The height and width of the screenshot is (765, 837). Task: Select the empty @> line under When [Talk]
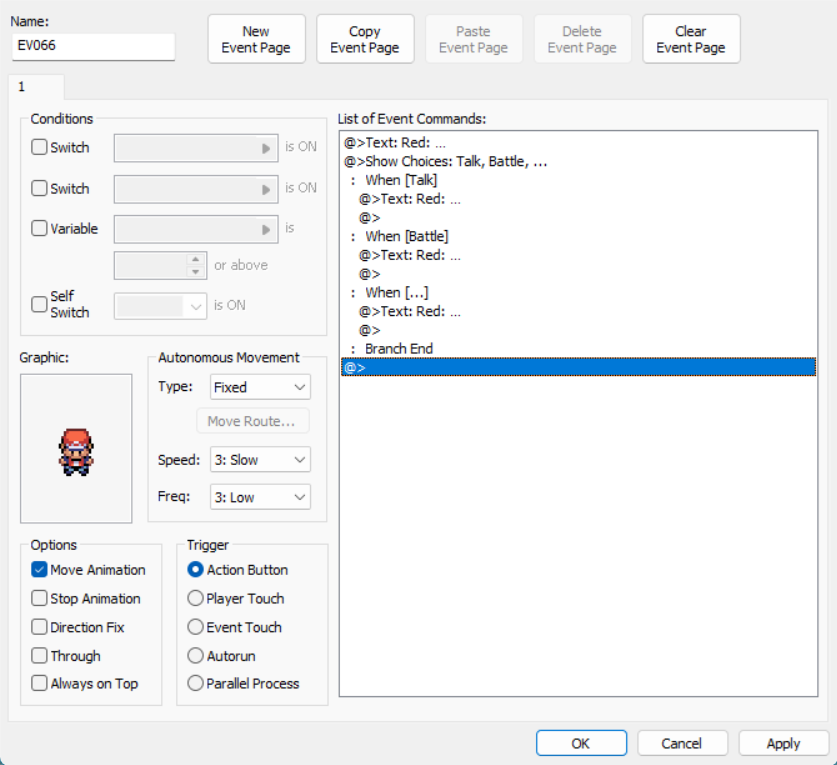pyautogui.click(x=578, y=218)
